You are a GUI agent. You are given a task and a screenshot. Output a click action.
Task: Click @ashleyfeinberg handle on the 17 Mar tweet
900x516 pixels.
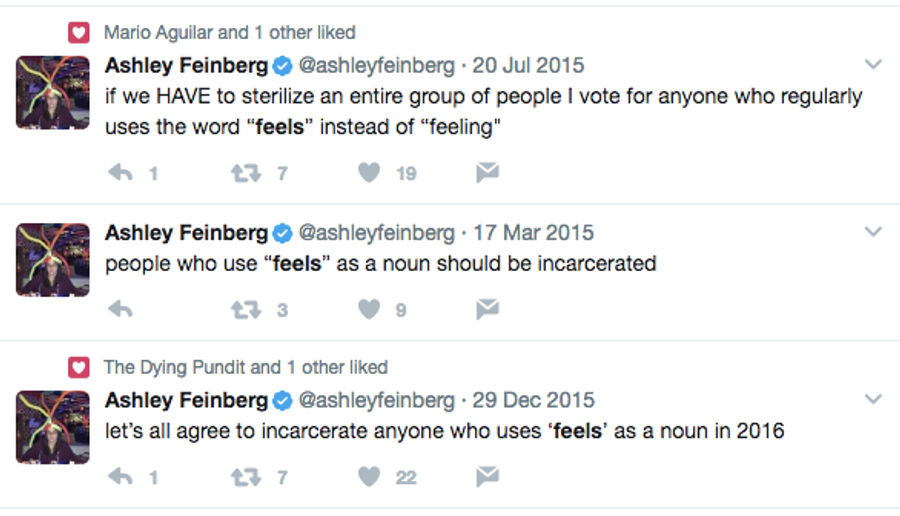click(x=377, y=233)
